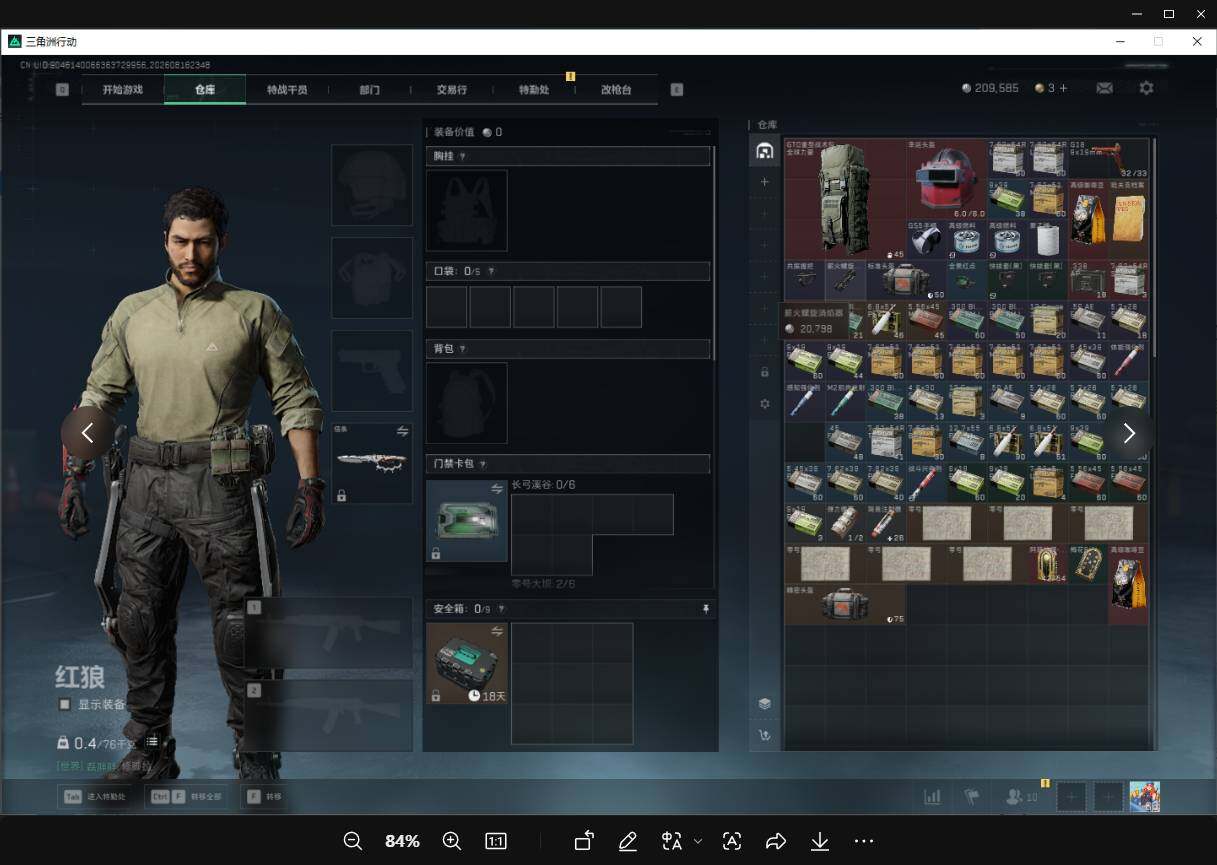Select the 棉花头盔 bag with 75
This screenshot has height=865, width=1217.
coord(845,605)
